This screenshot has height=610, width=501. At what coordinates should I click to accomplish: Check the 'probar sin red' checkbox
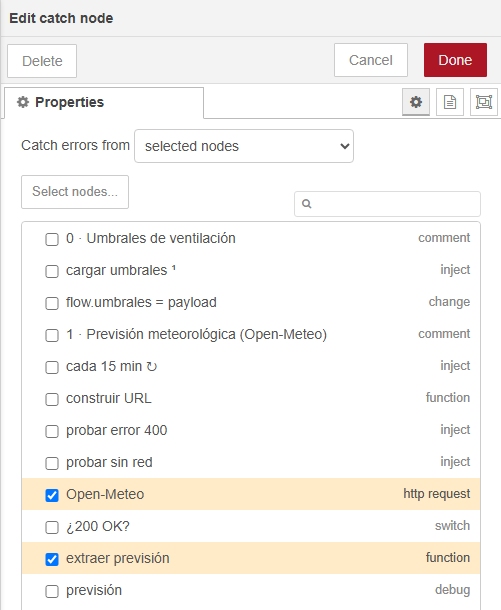pyautogui.click(x=52, y=463)
